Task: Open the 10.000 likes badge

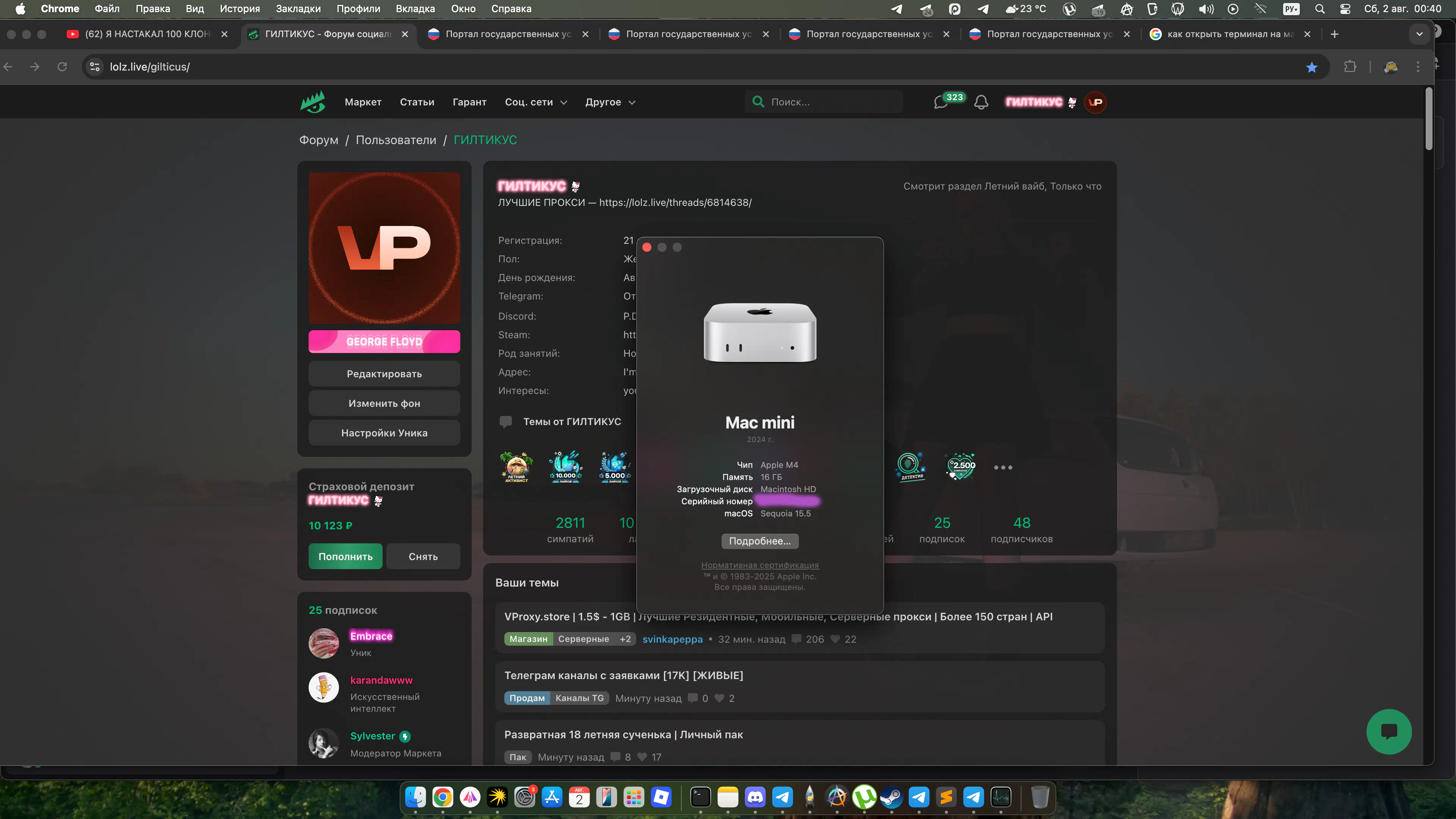Action: [x=566, y=467]
